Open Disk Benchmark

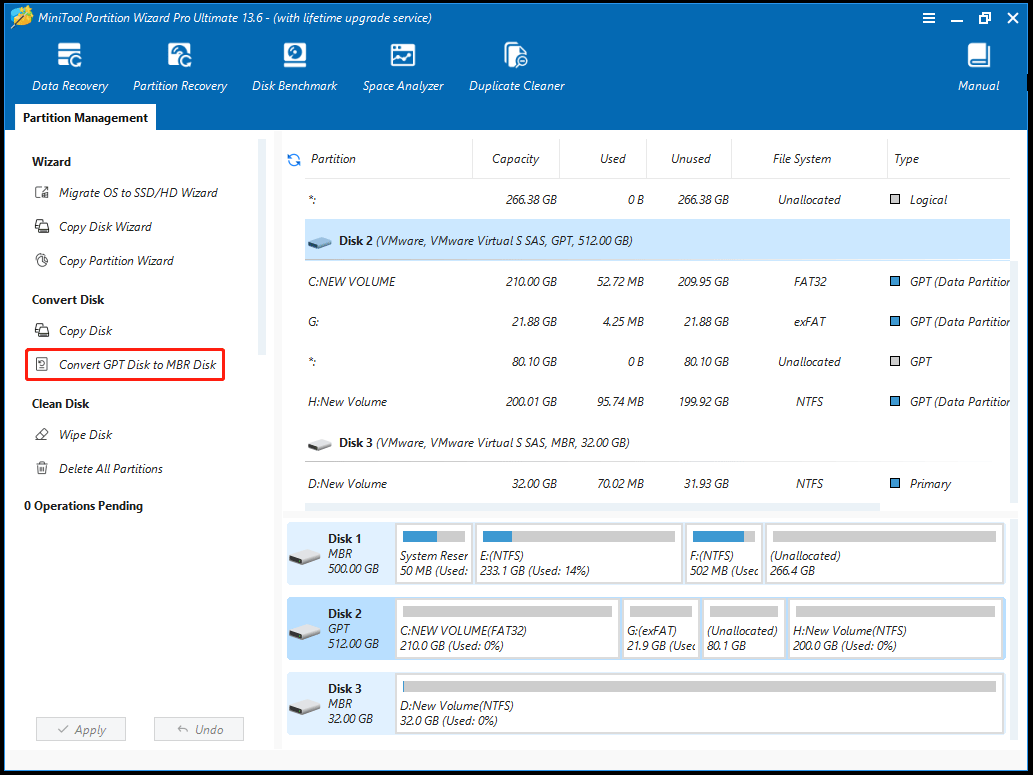294,67
